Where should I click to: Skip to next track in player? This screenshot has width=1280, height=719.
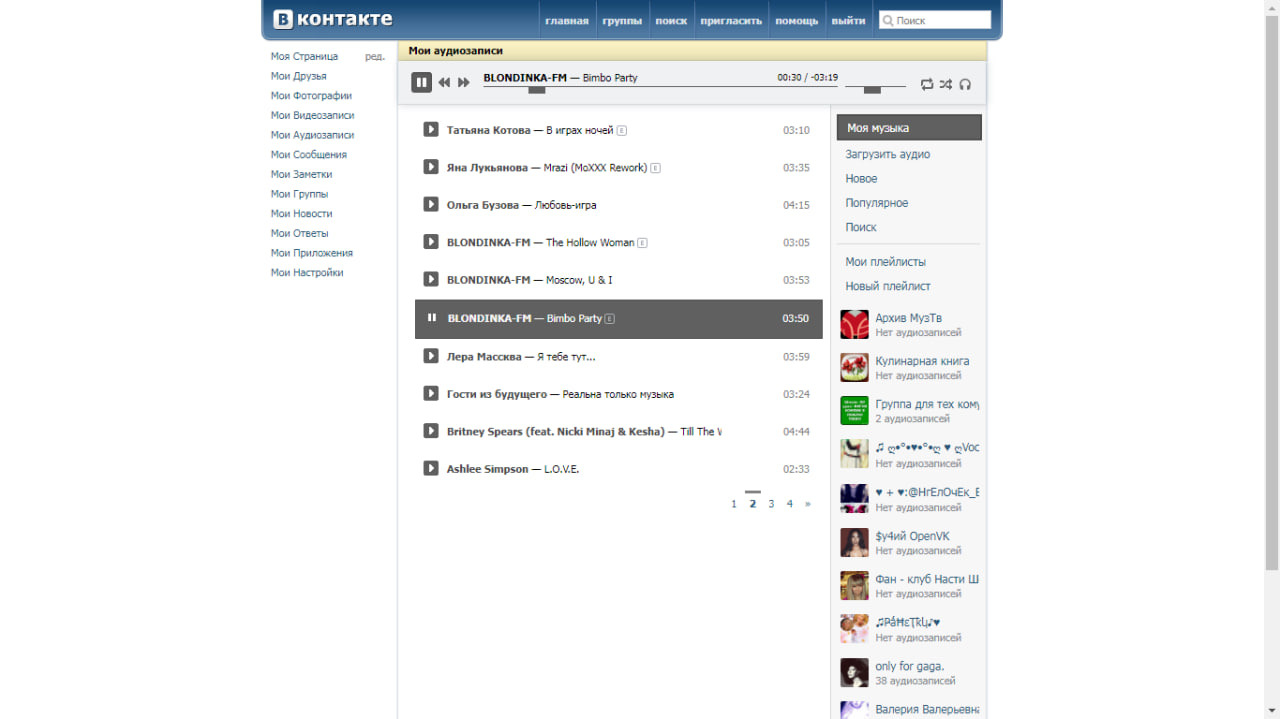(464, 83)
